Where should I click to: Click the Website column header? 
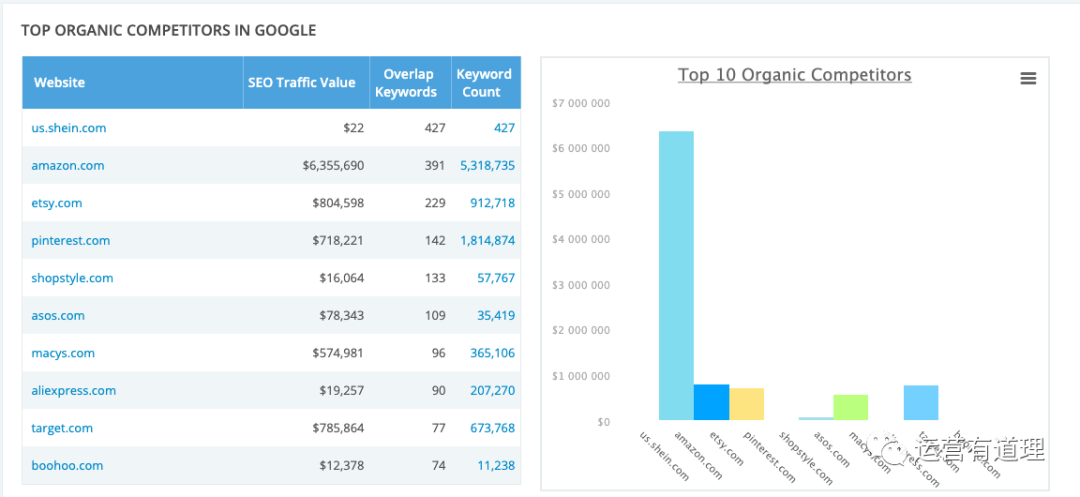(x=60, y=83)
